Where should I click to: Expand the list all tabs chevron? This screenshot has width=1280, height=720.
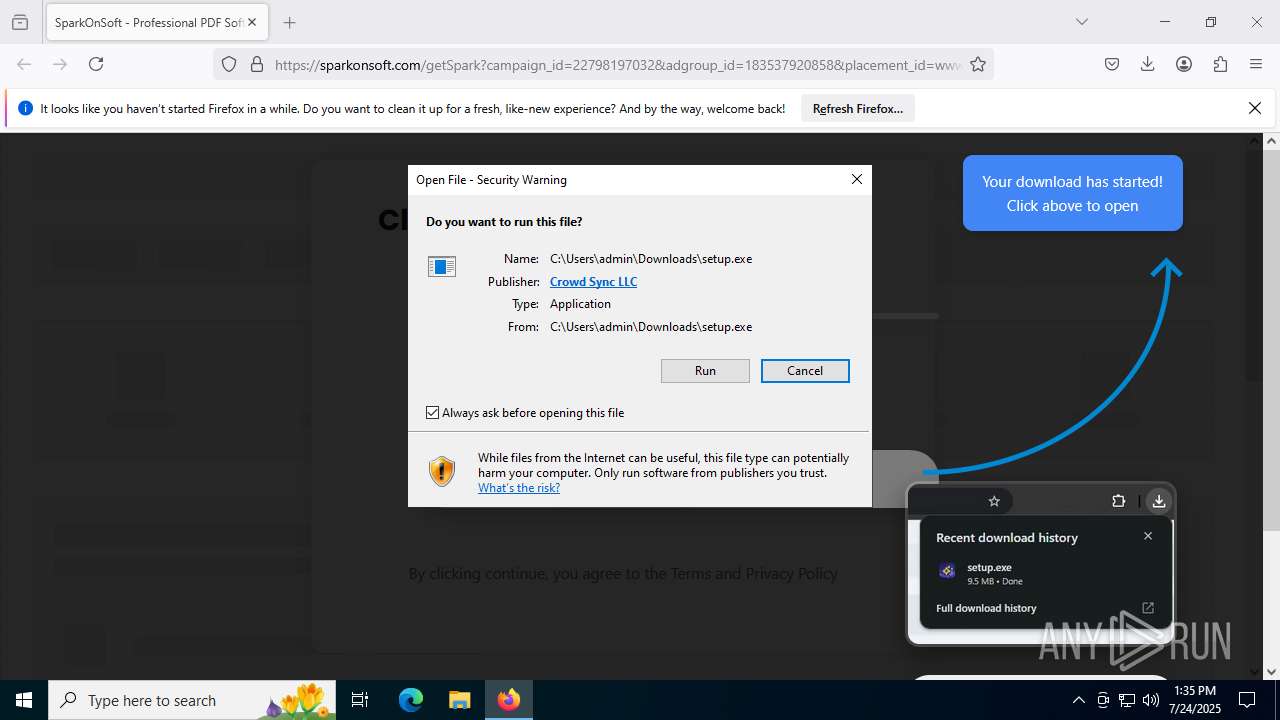[x=1081, y=22]
